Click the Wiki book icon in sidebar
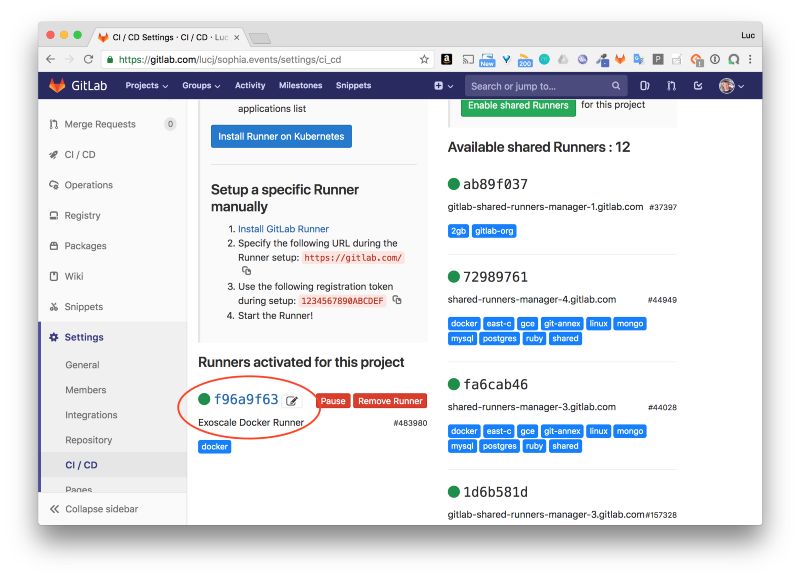 click(54, 276)
